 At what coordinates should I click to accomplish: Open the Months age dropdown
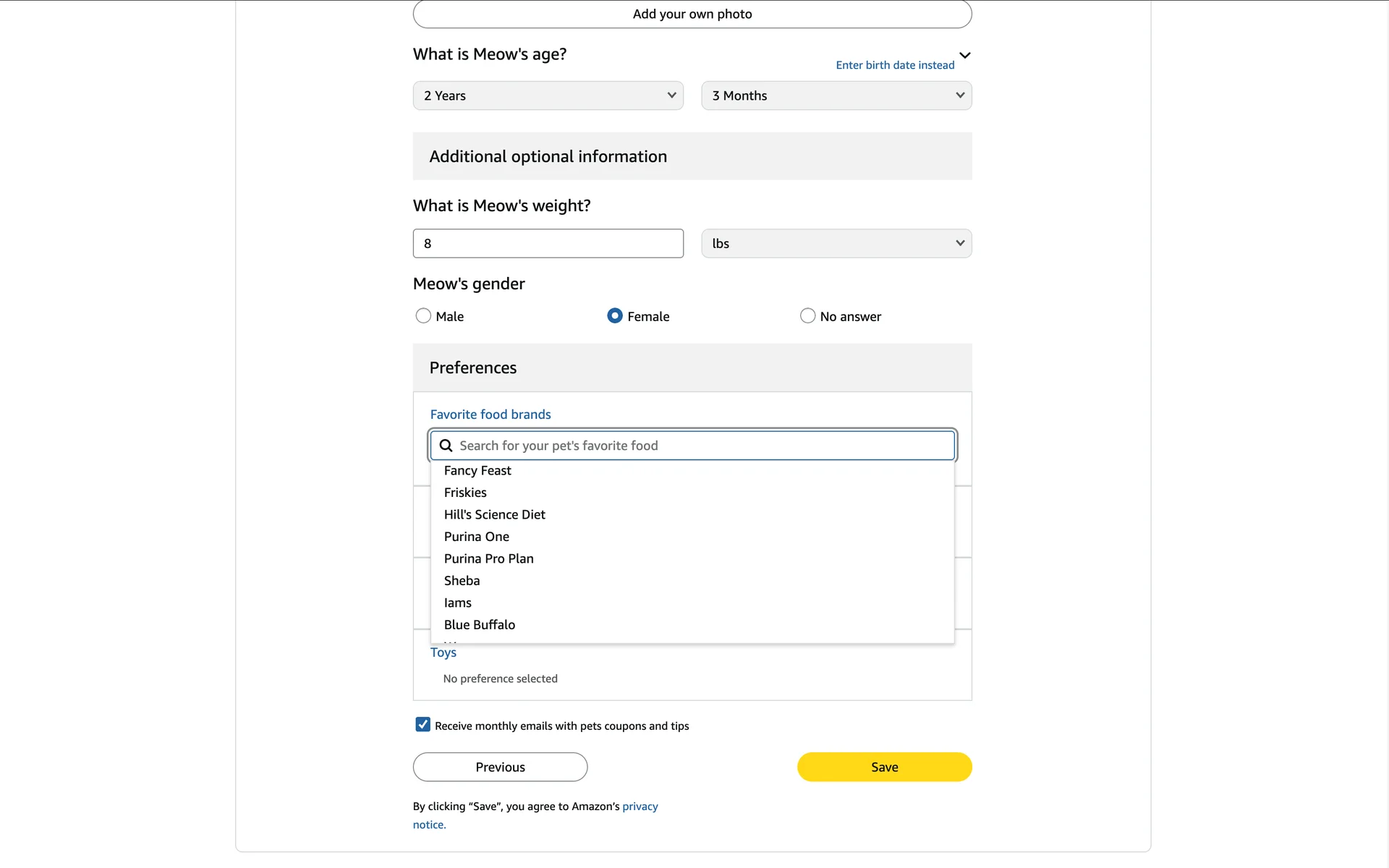(x=836, y=95)
